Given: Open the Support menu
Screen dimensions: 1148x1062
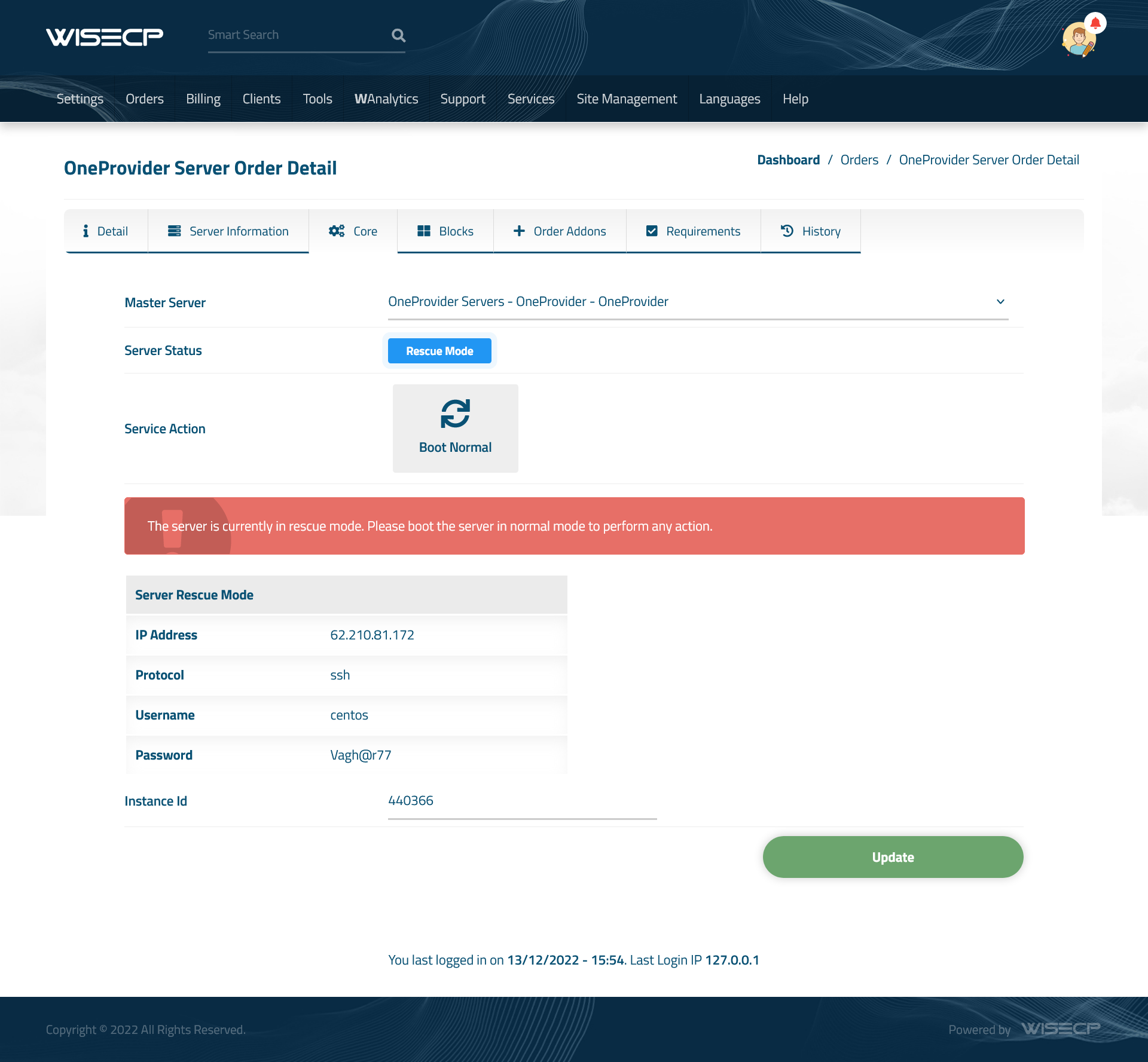Looking at the screenshot, I should pyautogui.click(x=463, y=99).
